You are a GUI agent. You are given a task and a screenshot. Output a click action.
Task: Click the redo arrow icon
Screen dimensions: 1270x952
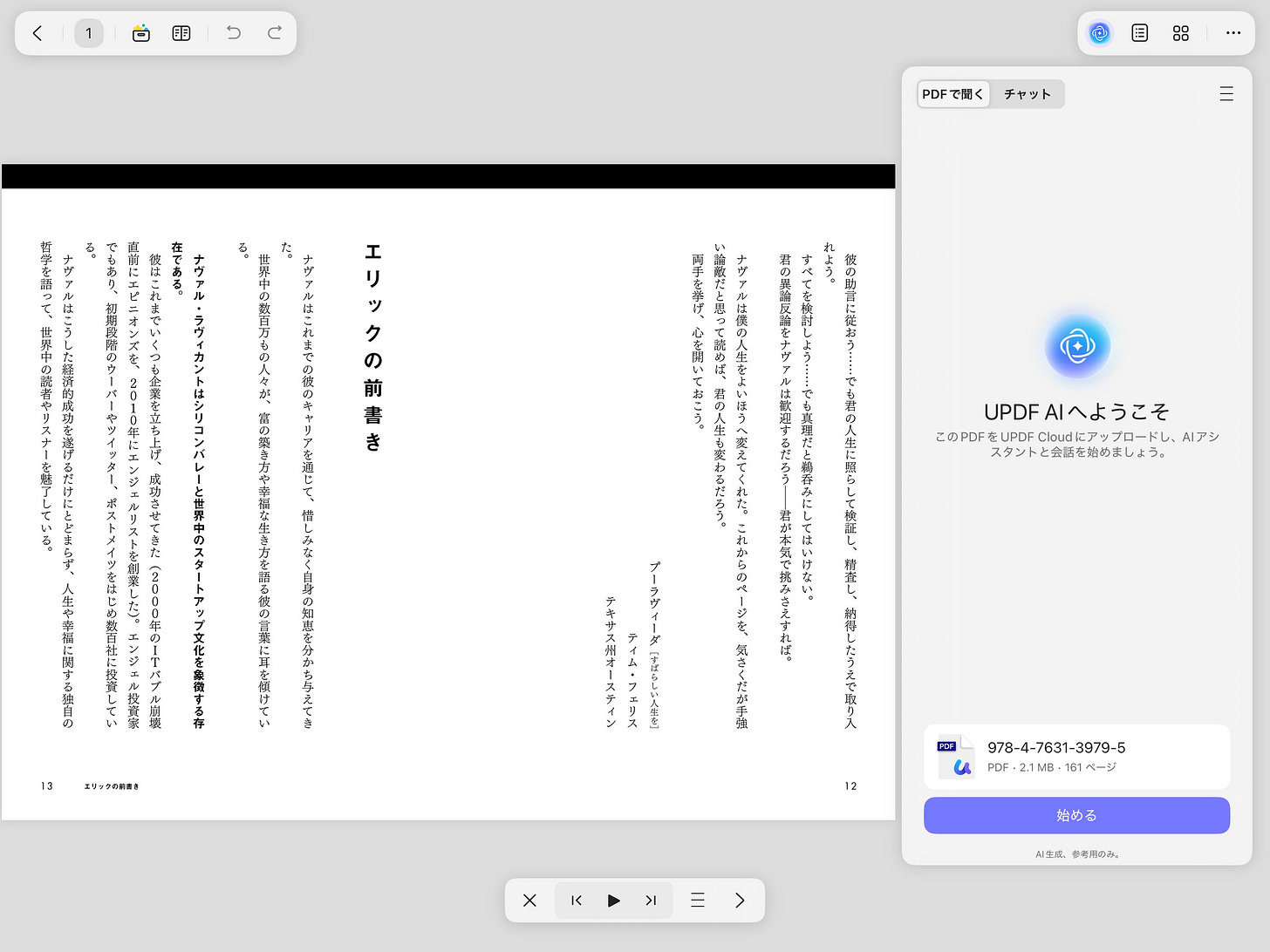275,33
